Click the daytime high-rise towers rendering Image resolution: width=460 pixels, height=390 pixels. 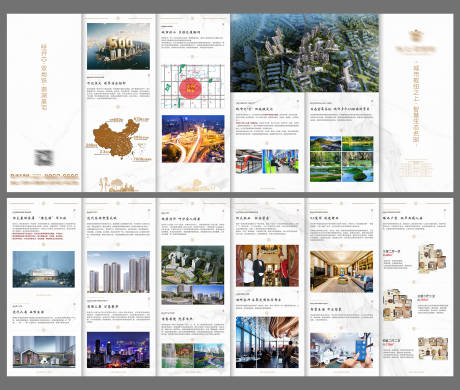118,272
